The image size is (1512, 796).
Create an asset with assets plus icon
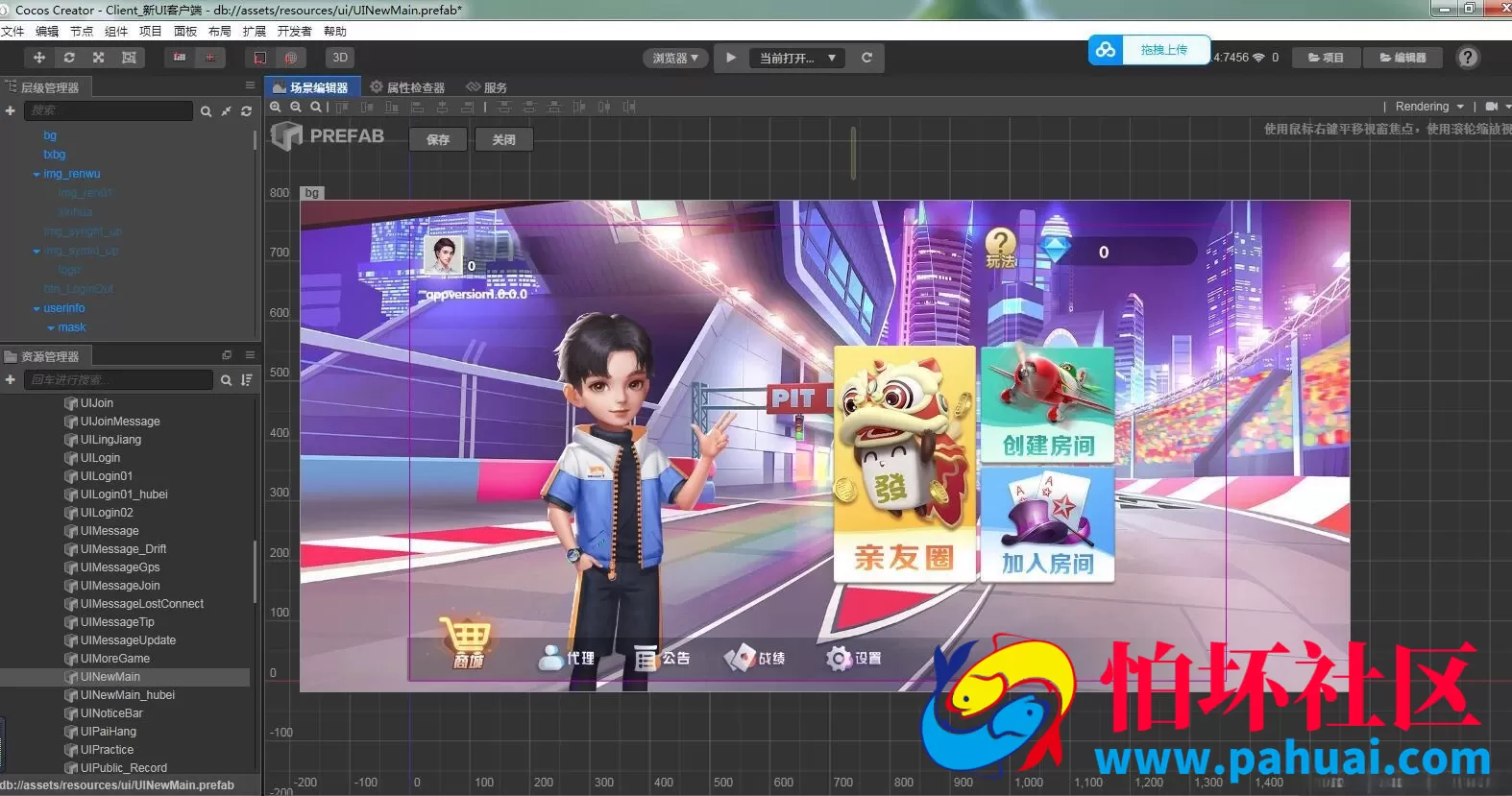[10, 380]
